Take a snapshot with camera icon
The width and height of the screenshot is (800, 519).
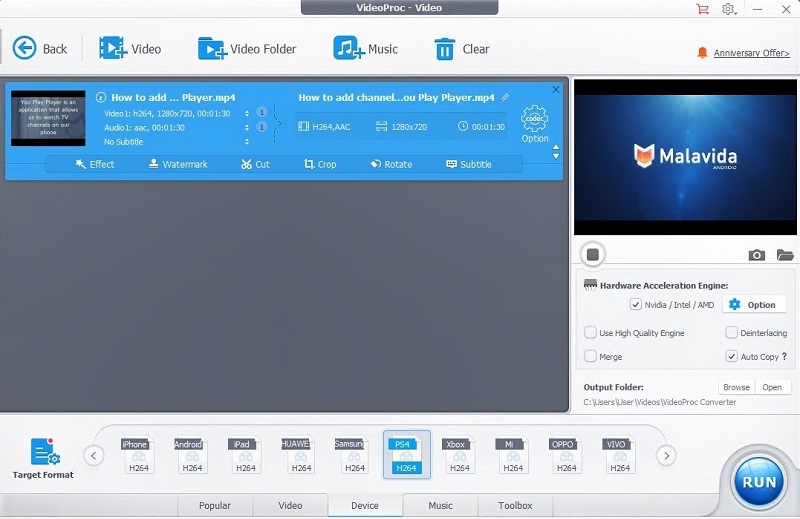coord(757,255)
